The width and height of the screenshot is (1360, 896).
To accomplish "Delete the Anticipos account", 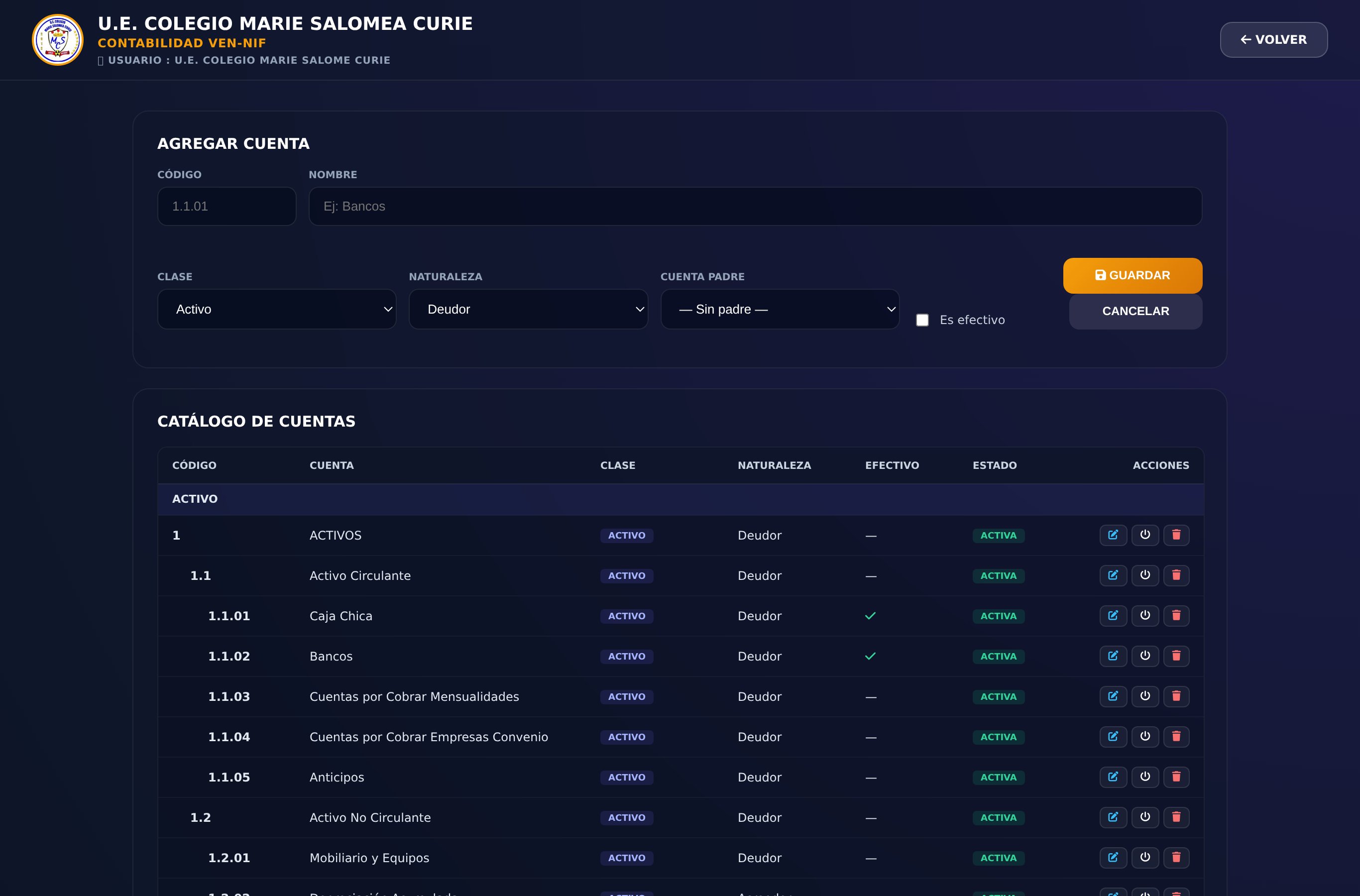I will tap(1177, 777).
